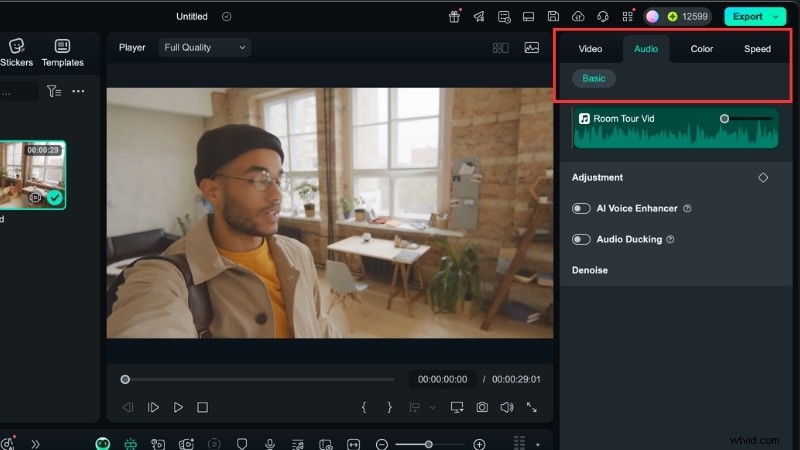
Task: Click play-from-start frame step button
Action: pos(153,407)
